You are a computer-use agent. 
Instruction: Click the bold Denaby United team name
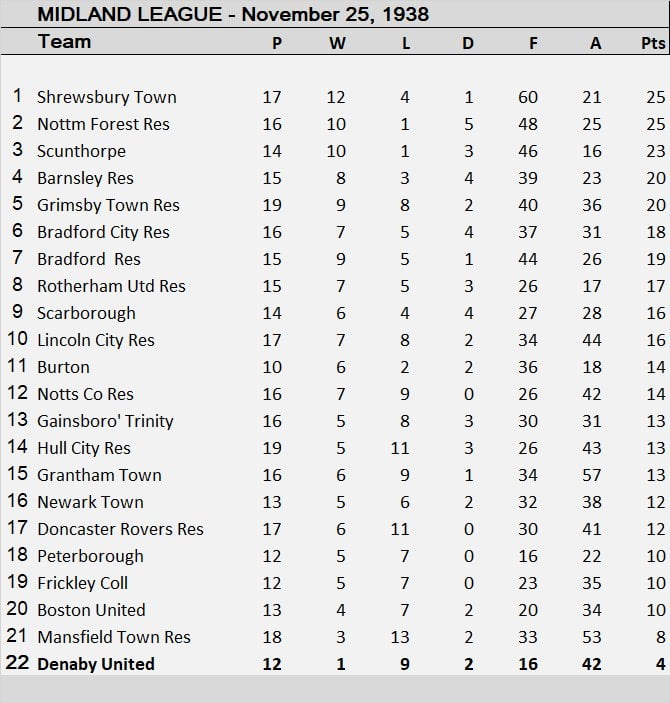pos(96,664)
